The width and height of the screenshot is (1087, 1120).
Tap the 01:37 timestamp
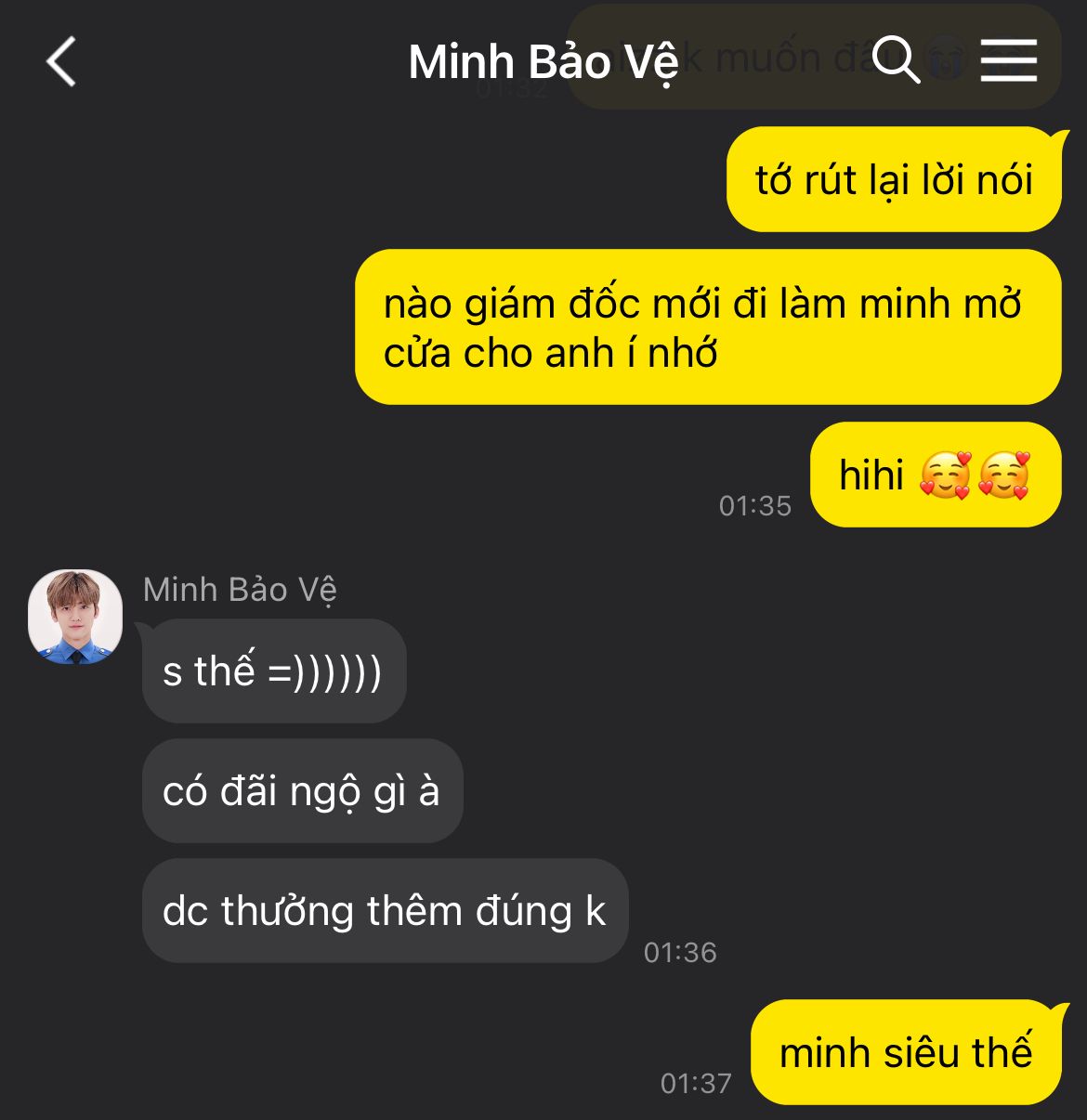pos(696,1084)
